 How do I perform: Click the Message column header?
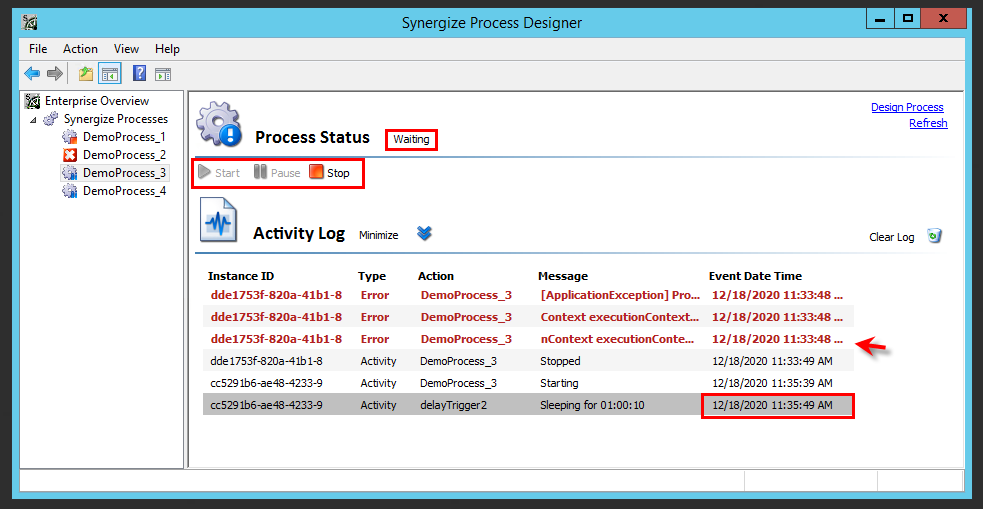click(563, 276)
